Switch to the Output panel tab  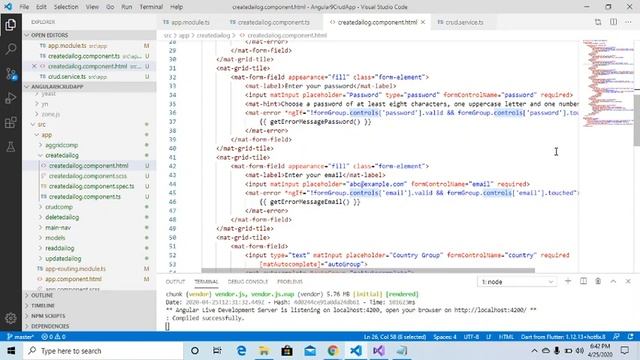[x=176, y=282]
